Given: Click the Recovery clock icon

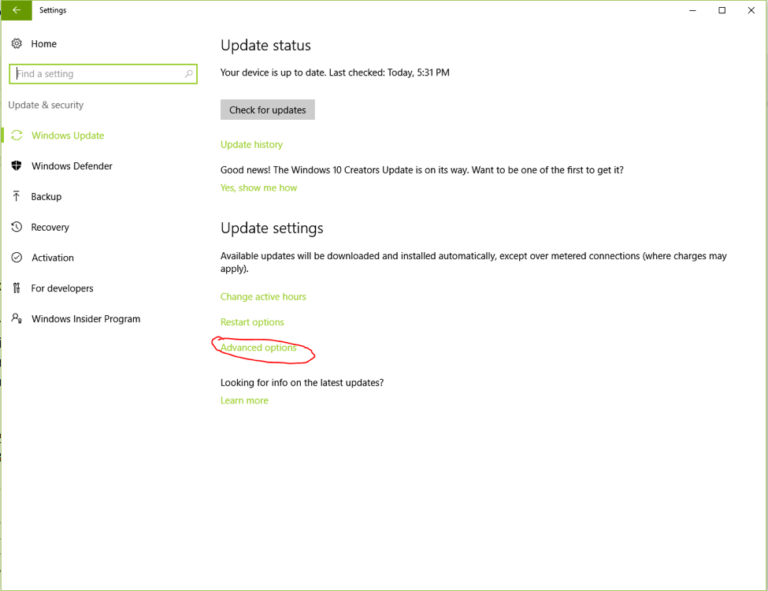Looking at the screenshot, I should (17, 227).
